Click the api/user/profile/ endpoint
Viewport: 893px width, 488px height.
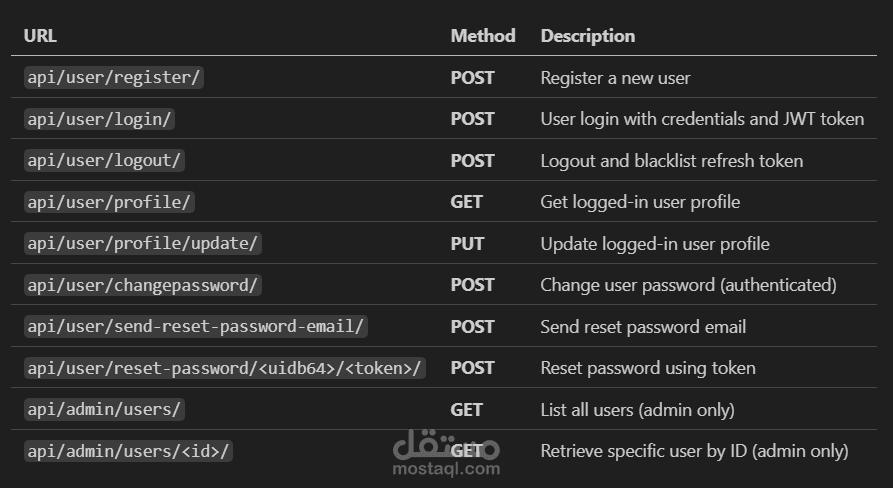(x=109, y=202)
